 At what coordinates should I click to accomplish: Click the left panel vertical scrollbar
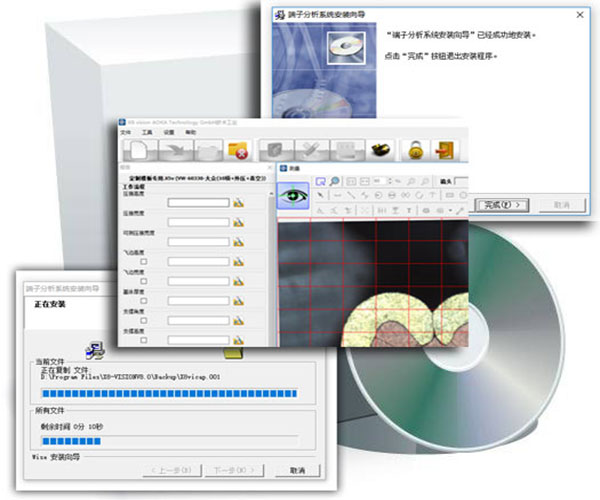[272, 268]
